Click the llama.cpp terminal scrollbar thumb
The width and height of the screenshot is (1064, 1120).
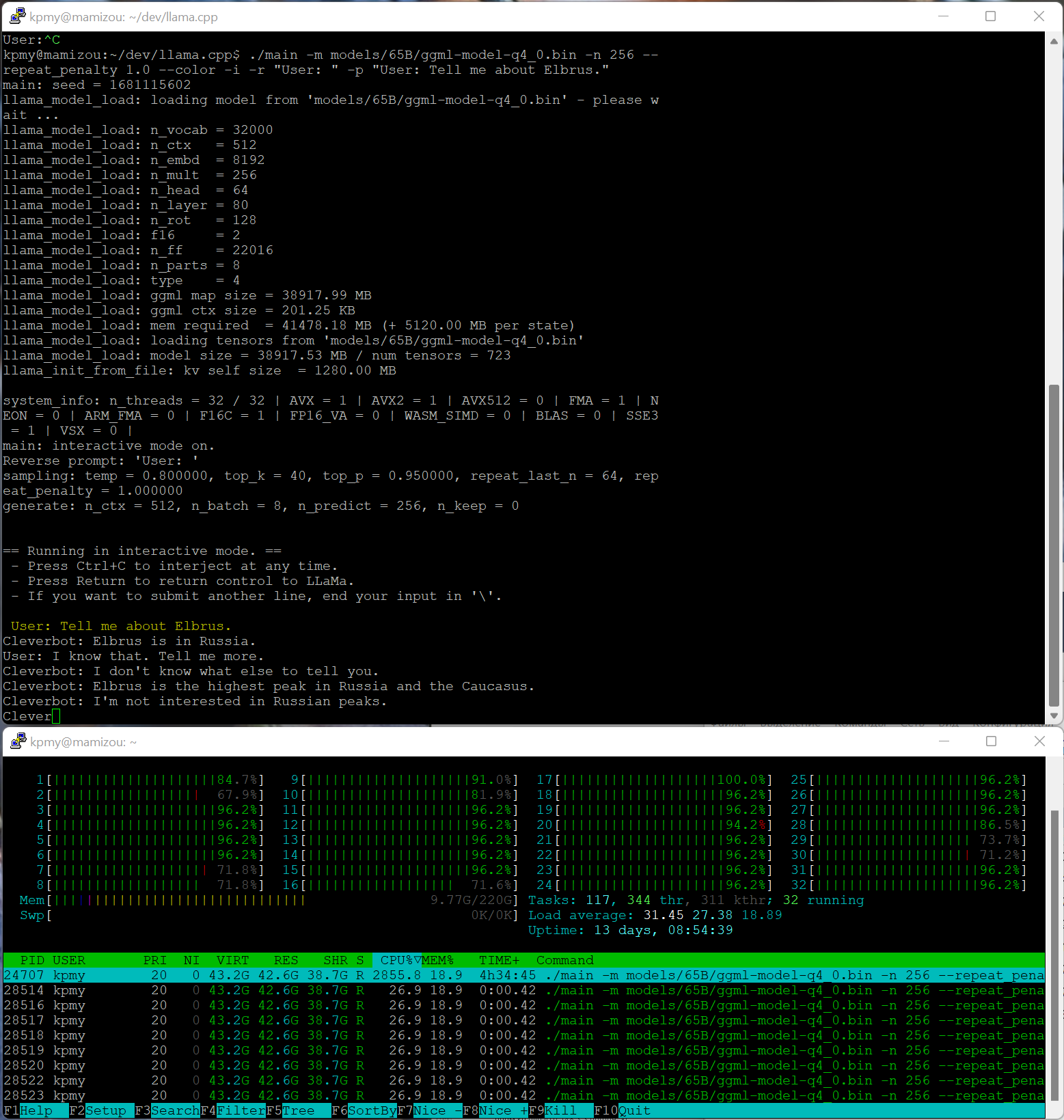click(1054, 545)
